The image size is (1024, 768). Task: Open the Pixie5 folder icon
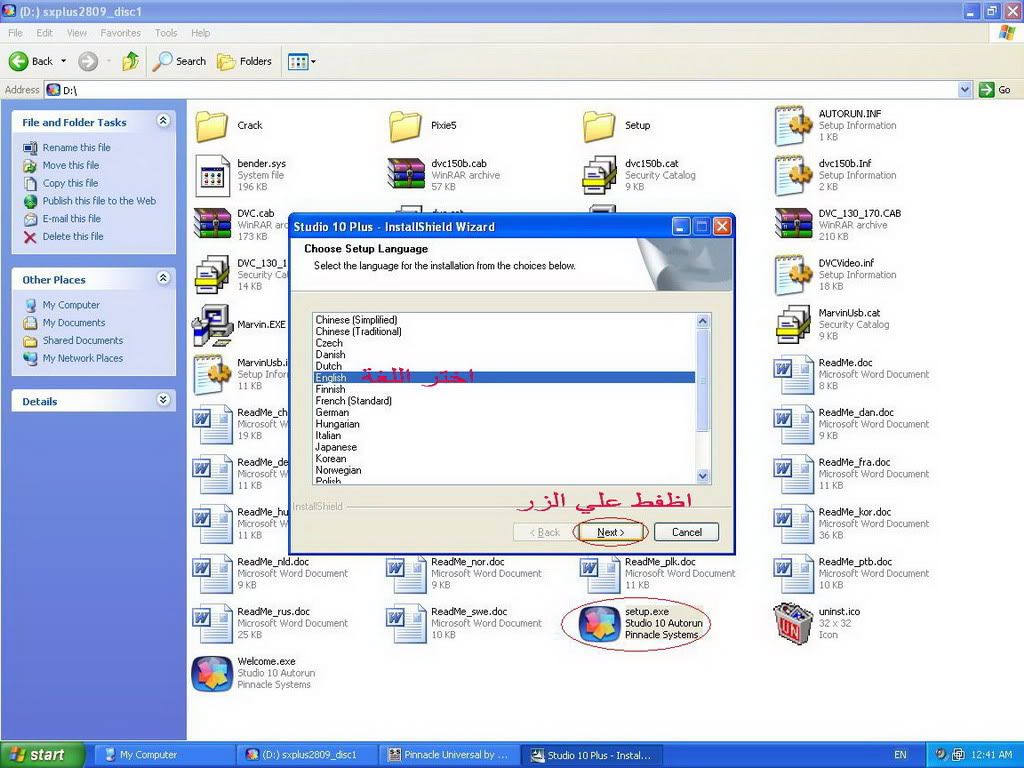[405, 126]
